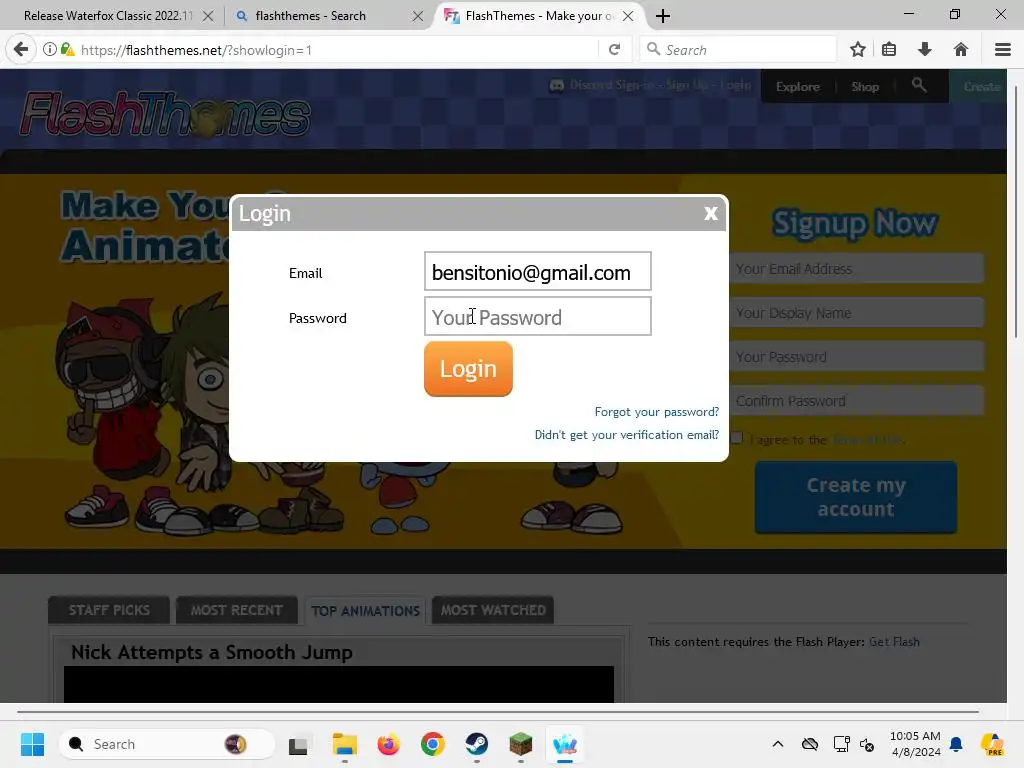
Task: Click the FlashThemes logo
Action: tap(165, 114)
